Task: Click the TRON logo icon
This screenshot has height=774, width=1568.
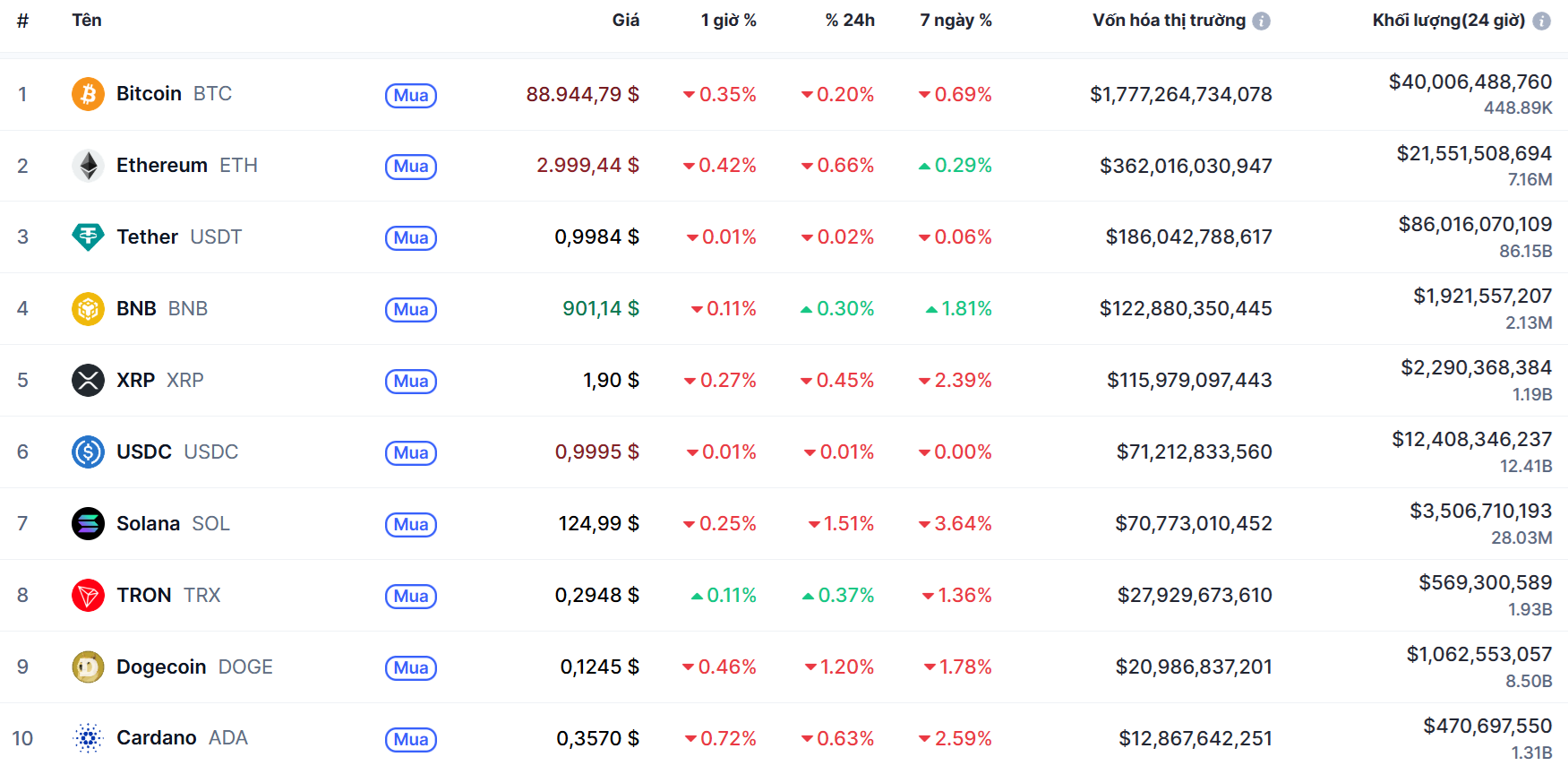Action: [x=88, y=596]
